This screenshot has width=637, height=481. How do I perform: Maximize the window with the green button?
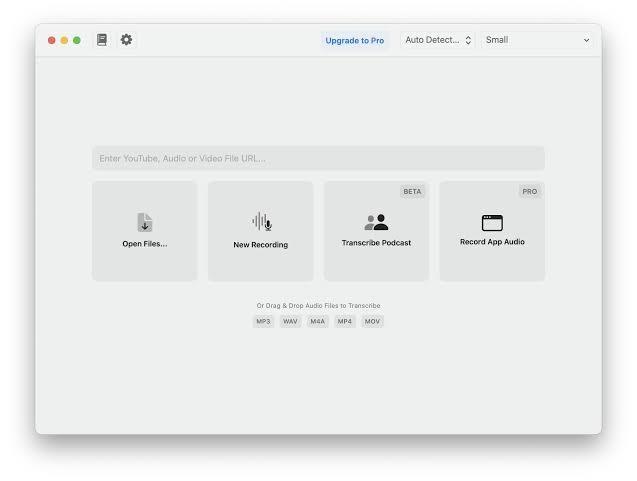77,40
